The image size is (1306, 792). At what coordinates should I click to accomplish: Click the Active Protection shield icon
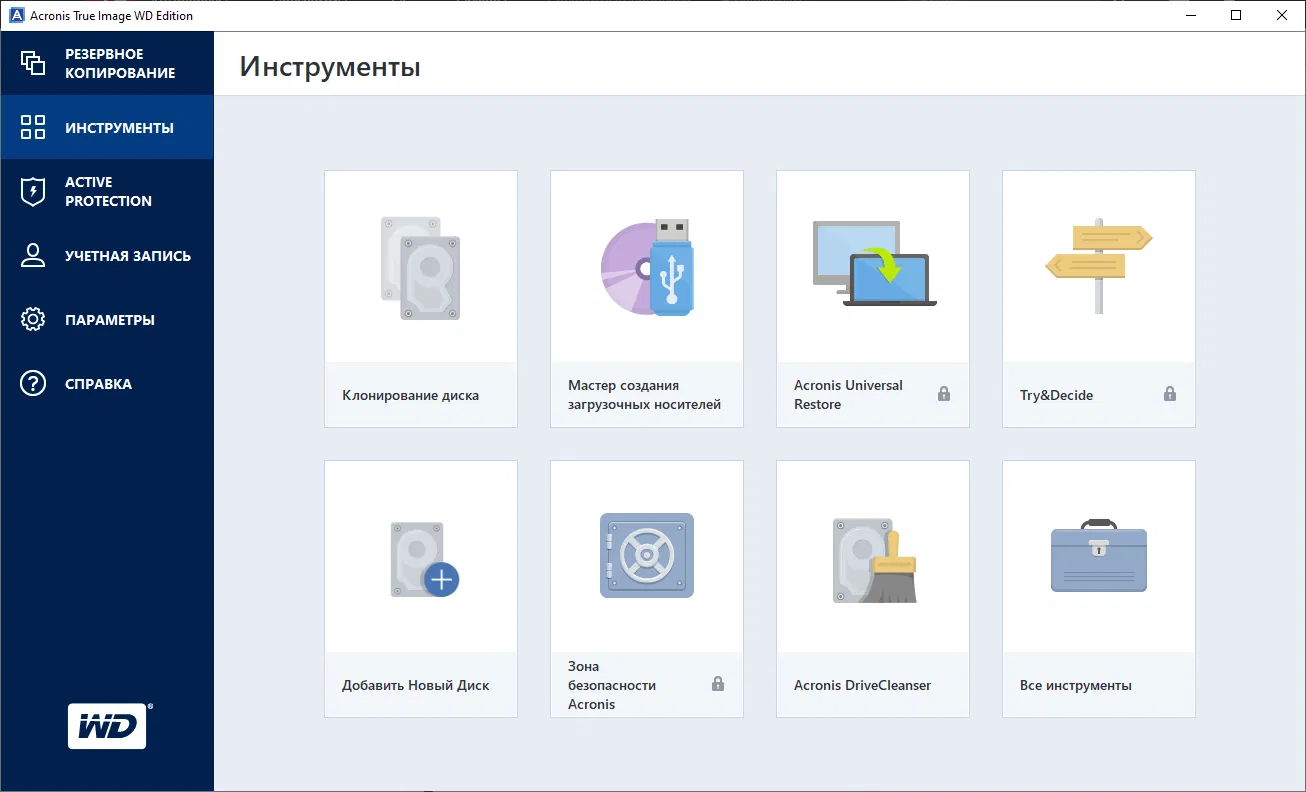click(x=33, y=191)
